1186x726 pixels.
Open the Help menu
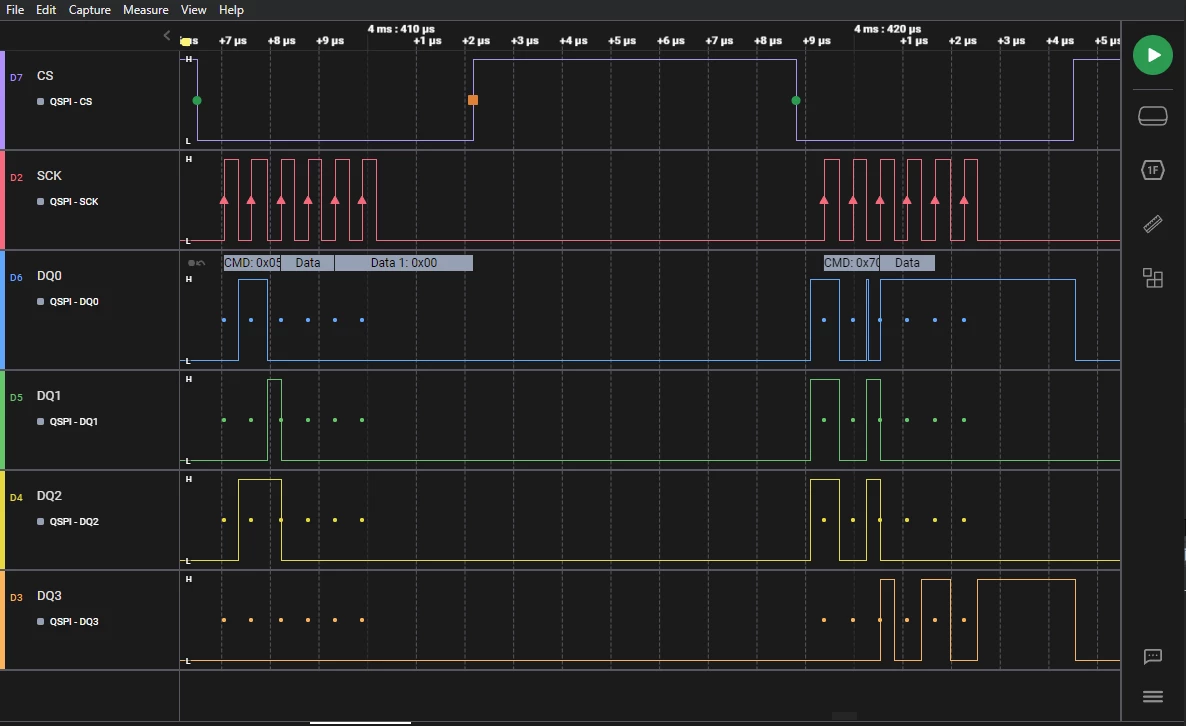tap(231, 10)
